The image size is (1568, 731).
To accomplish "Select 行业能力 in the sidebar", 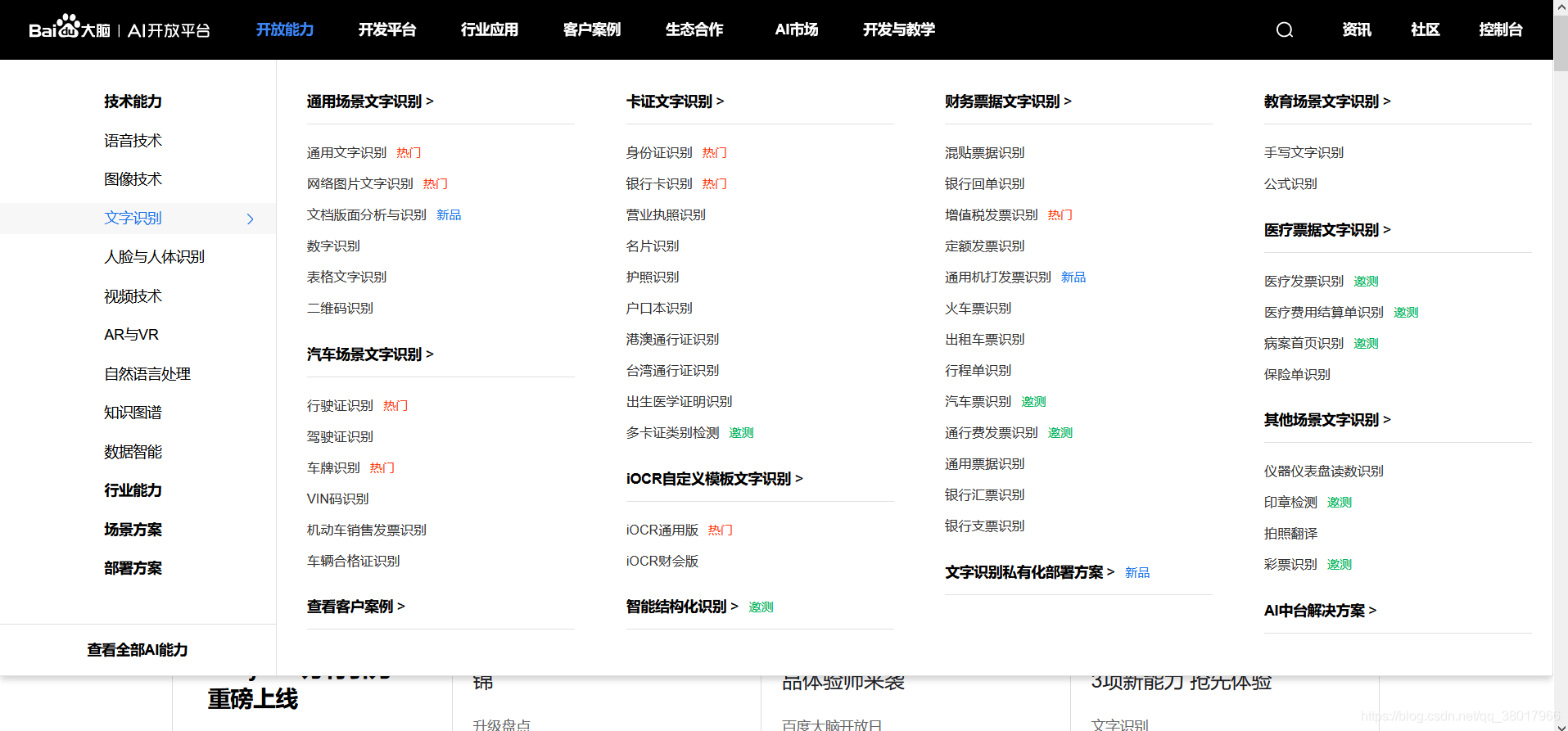I will pos(133,490).
